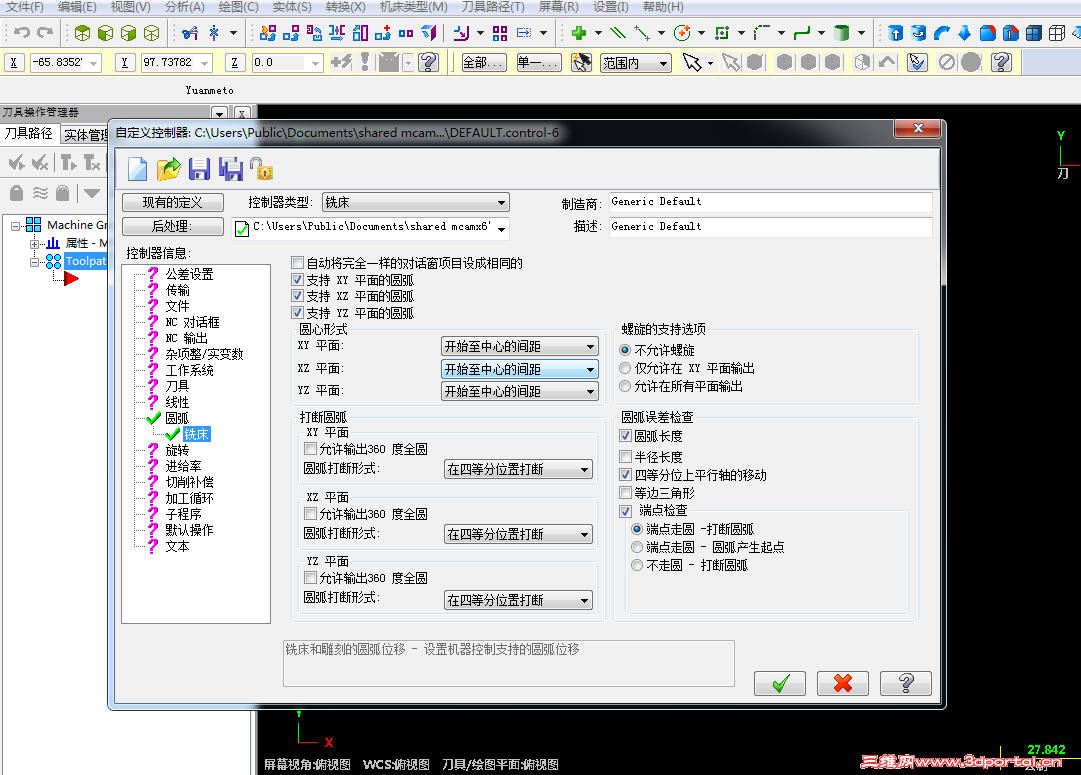Click the padlock security icon in dialog toolbar
The height and width of the screenshot is (775, 1081).
[x=261, y=169]
